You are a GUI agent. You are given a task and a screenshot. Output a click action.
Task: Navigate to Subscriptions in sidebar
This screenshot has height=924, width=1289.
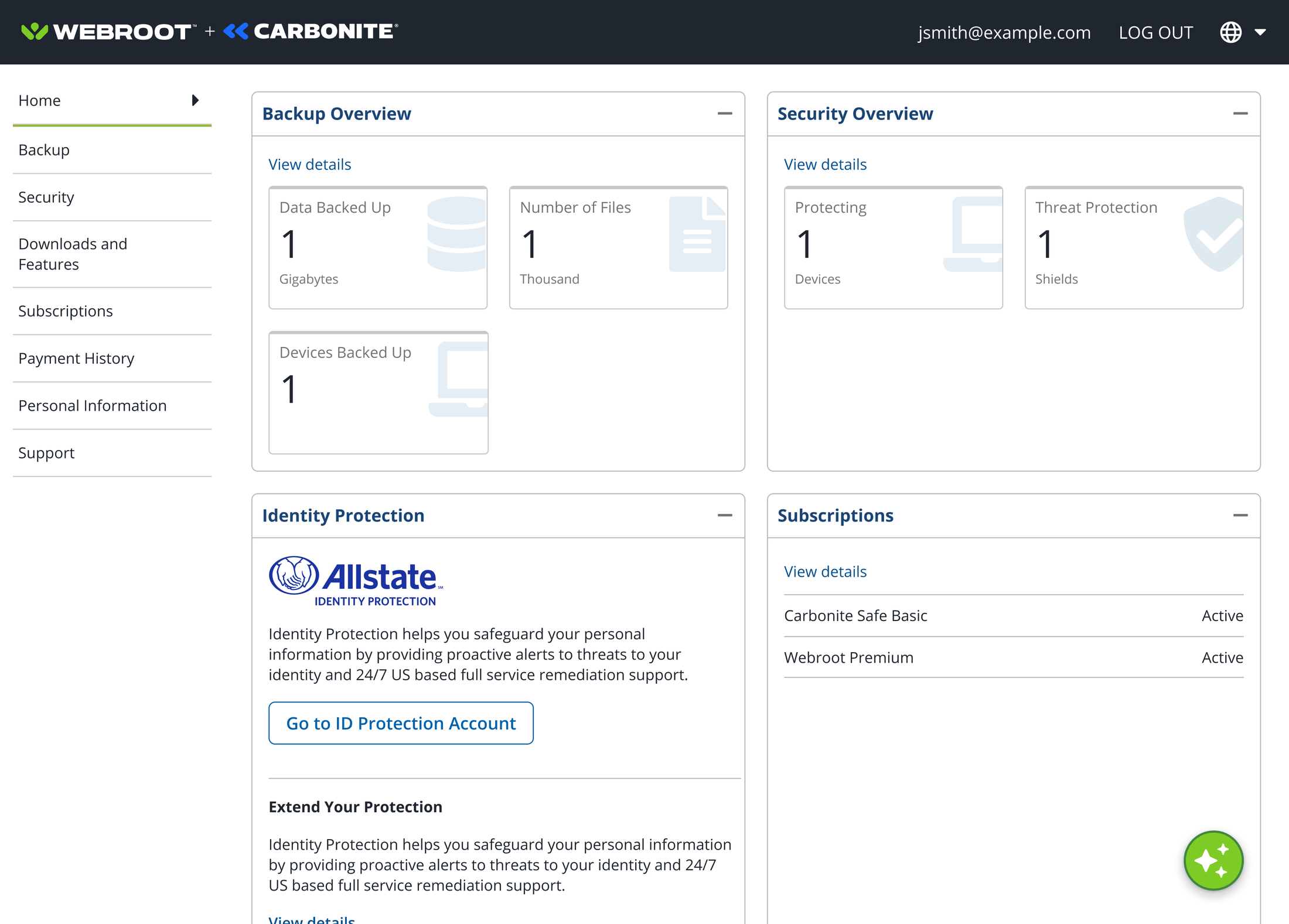[112, 311]
